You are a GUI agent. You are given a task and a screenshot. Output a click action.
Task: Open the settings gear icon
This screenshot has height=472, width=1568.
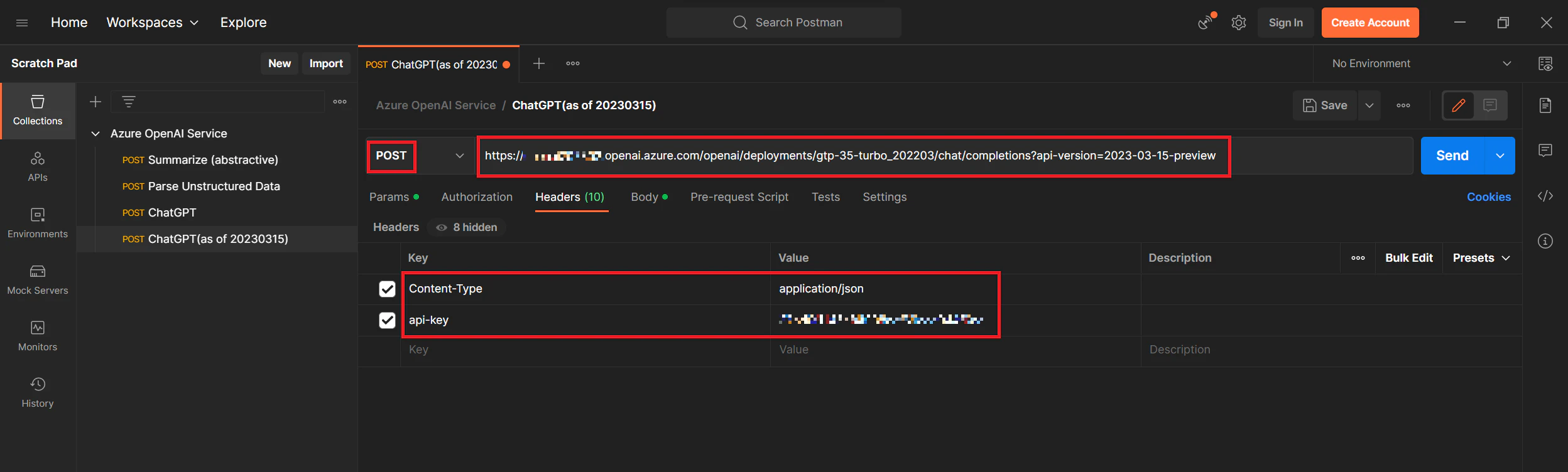click(x=1239, y=23)
